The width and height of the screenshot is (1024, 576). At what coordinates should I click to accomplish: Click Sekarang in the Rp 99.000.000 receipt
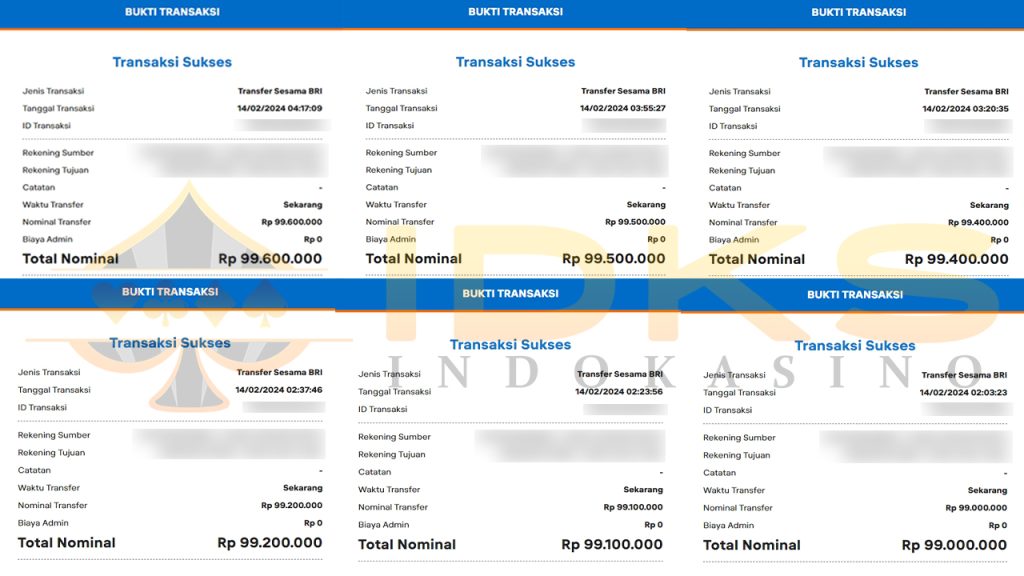click(x=987, y=490)
